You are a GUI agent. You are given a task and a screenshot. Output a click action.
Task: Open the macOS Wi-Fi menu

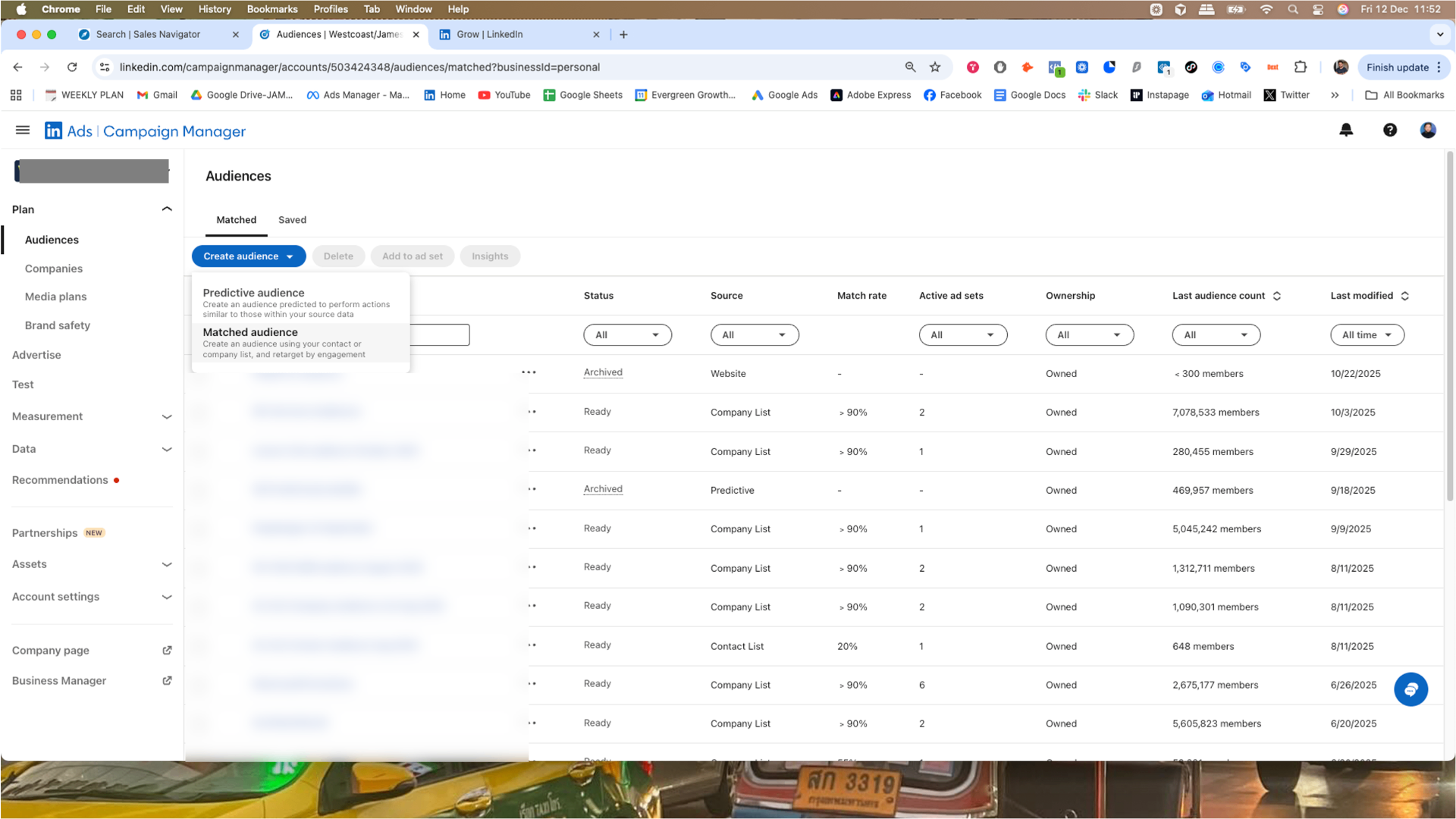coord(1266,9)
